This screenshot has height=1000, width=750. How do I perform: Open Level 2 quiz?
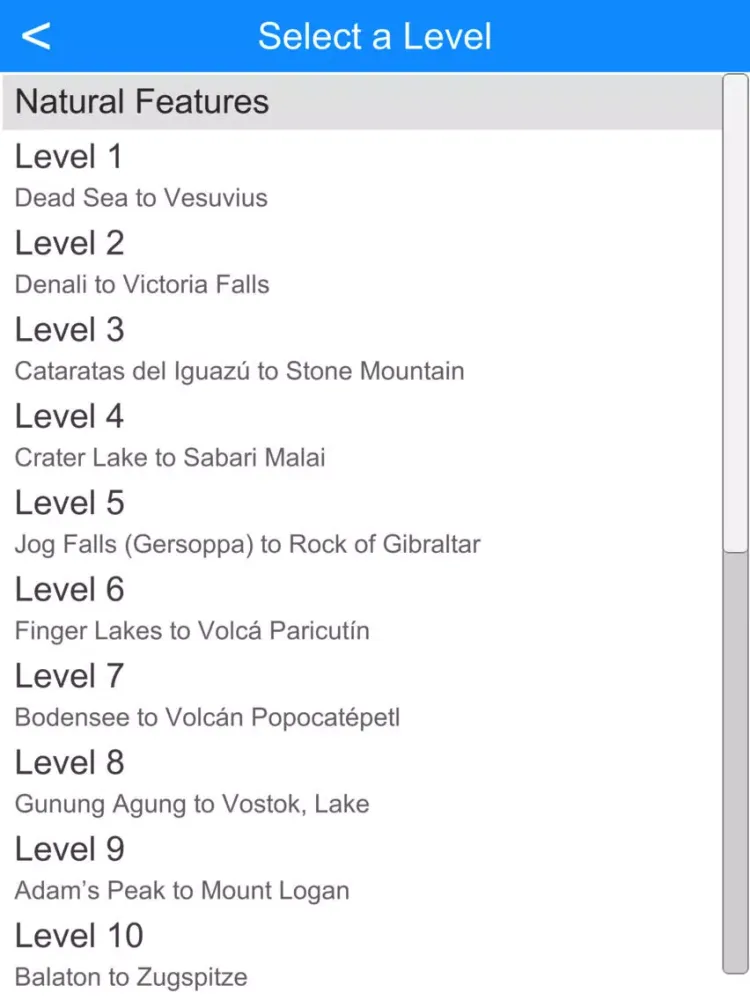[x=69, y=243]
